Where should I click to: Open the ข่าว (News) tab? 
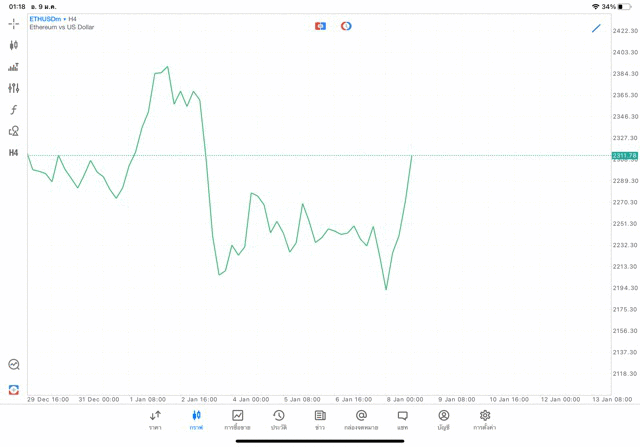(x=320, y=420)
